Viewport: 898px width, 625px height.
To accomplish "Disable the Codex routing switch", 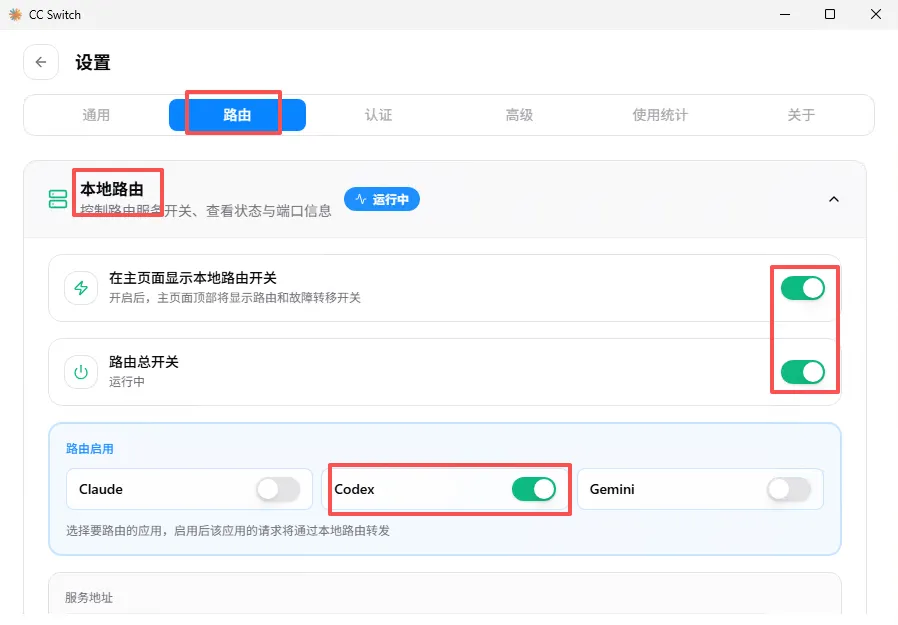I will (534, 489).
